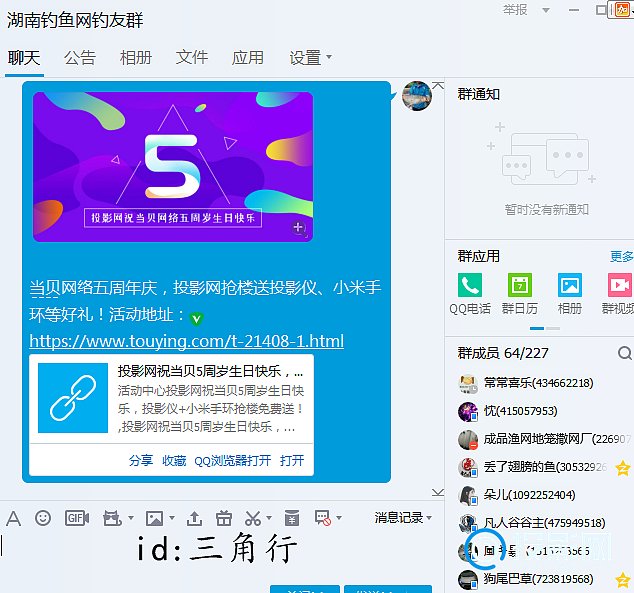Expand arrow beside the cat-face icon
This screenshot has height=593, width=634.
coord(131,518)
